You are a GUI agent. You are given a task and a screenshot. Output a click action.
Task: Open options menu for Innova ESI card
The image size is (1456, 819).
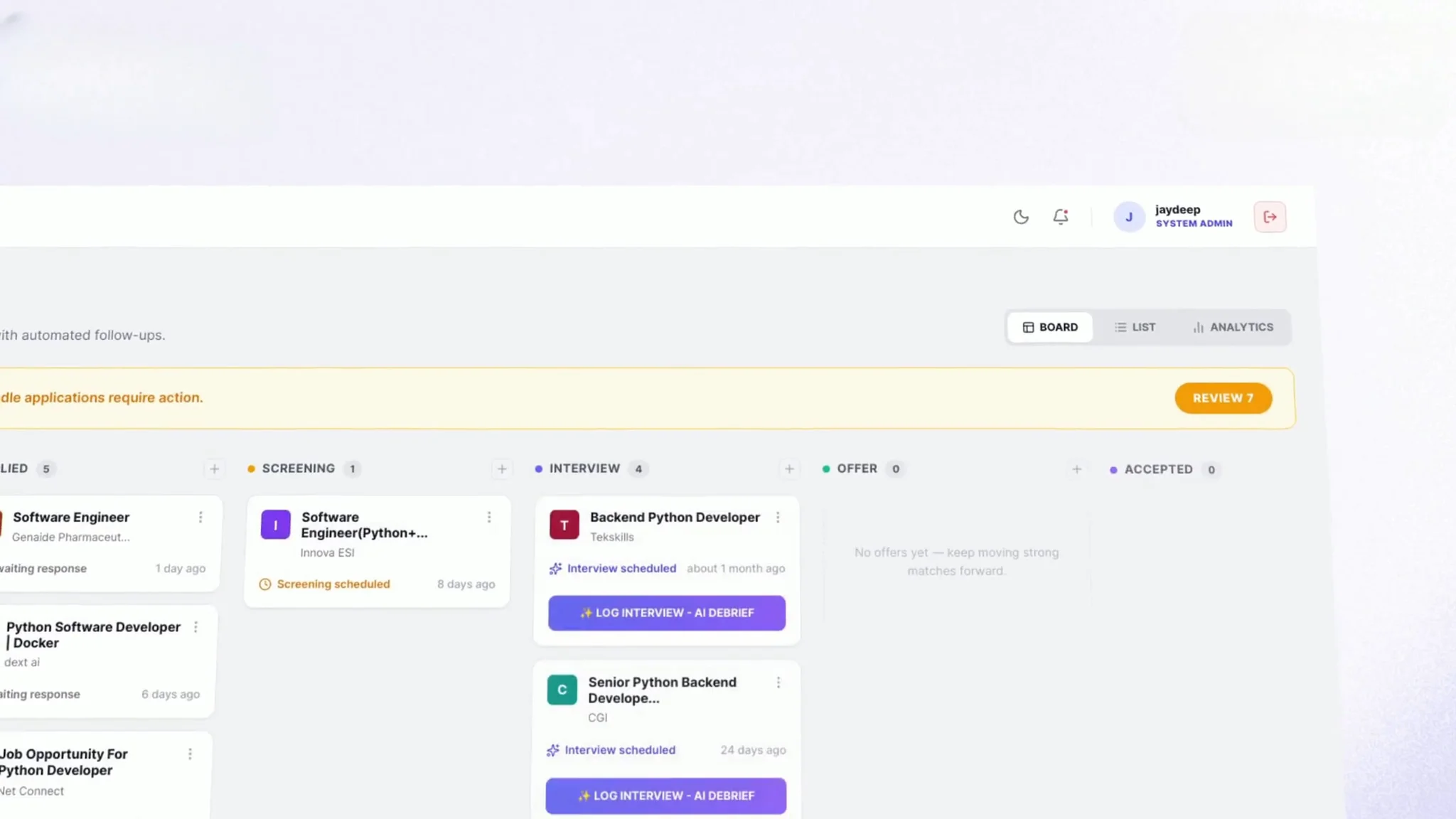point(489,517)
